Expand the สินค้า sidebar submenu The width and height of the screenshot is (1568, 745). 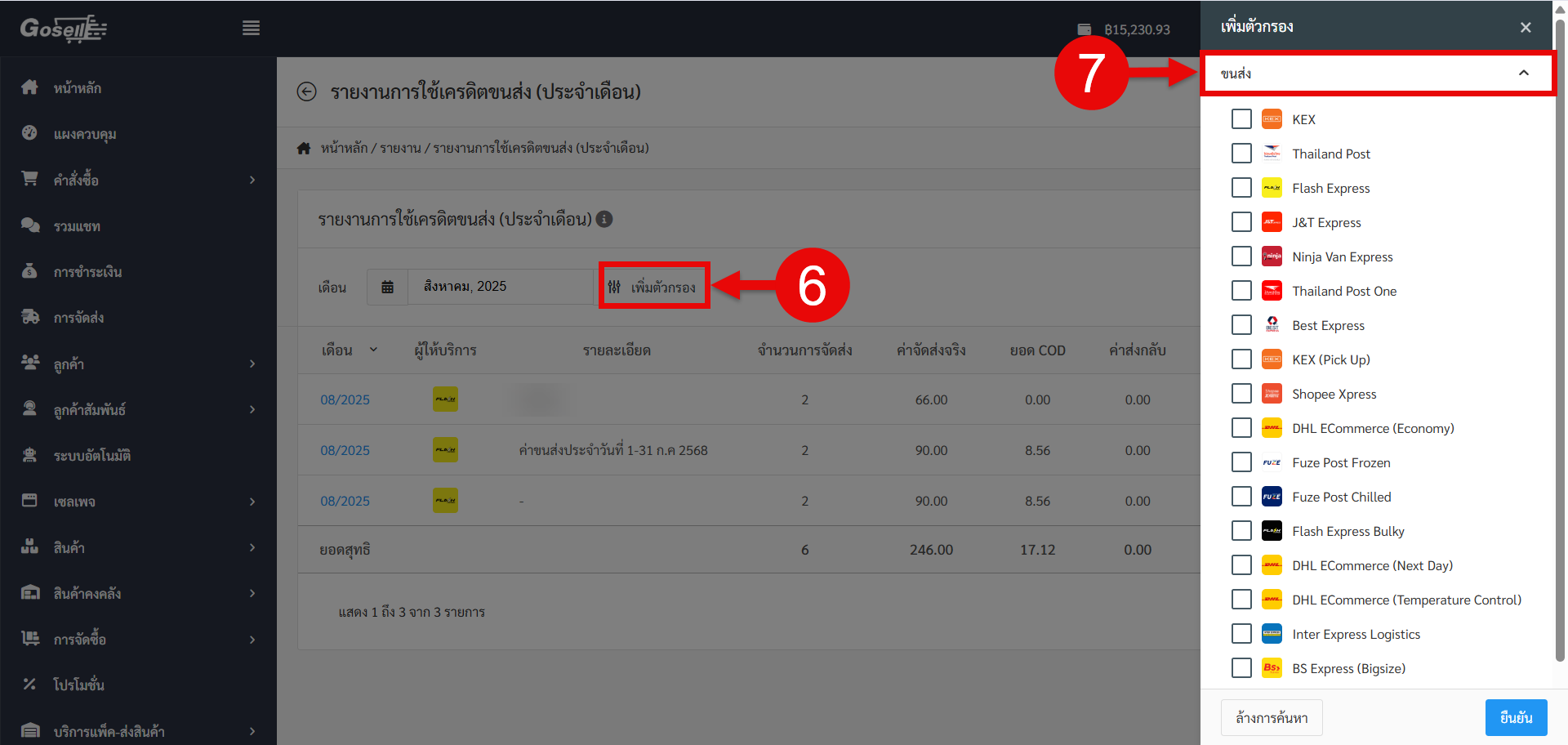point(252,547)
